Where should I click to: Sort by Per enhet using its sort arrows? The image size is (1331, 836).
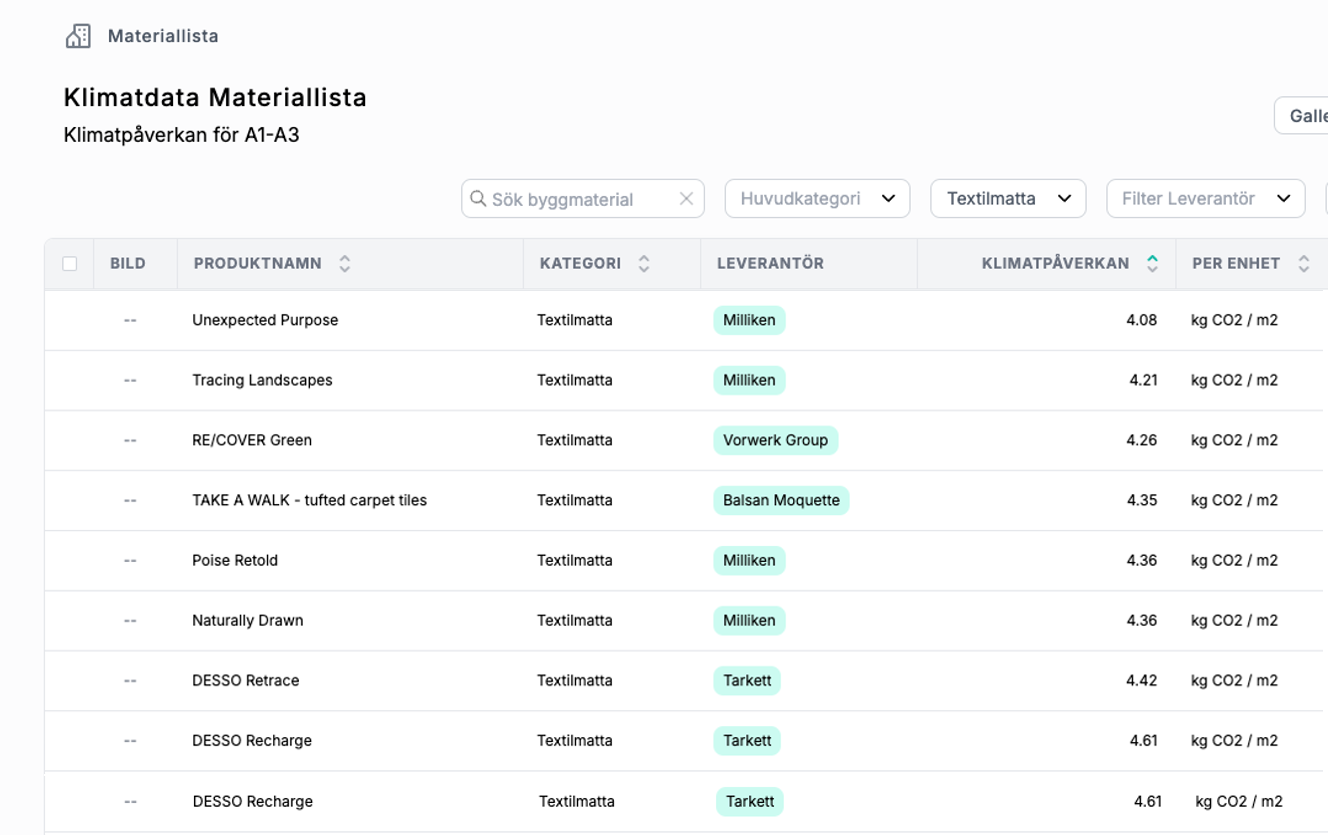[1304, 263]
